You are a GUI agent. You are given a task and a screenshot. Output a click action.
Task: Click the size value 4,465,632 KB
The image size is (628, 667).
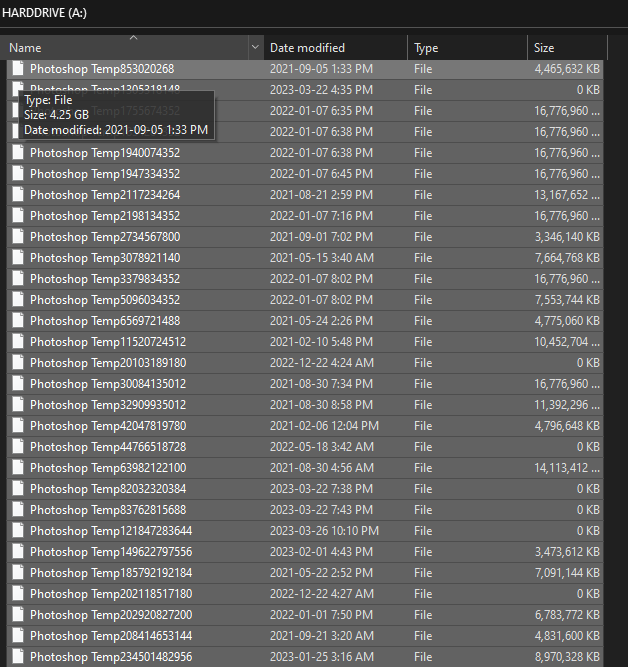point(567,68)
